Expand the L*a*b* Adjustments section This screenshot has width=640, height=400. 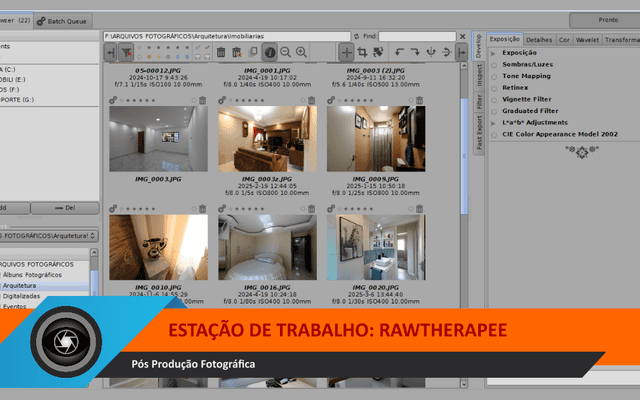click(493, 123)
